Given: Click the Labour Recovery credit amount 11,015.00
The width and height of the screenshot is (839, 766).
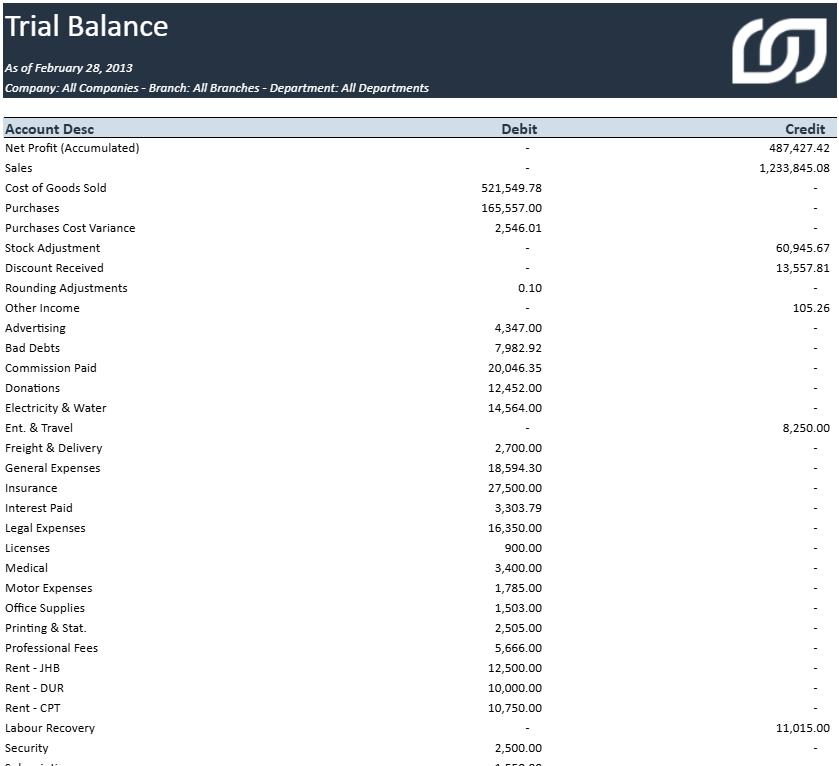Looking at the screenshot, I should pyautogui.click(x=802, y=728).
